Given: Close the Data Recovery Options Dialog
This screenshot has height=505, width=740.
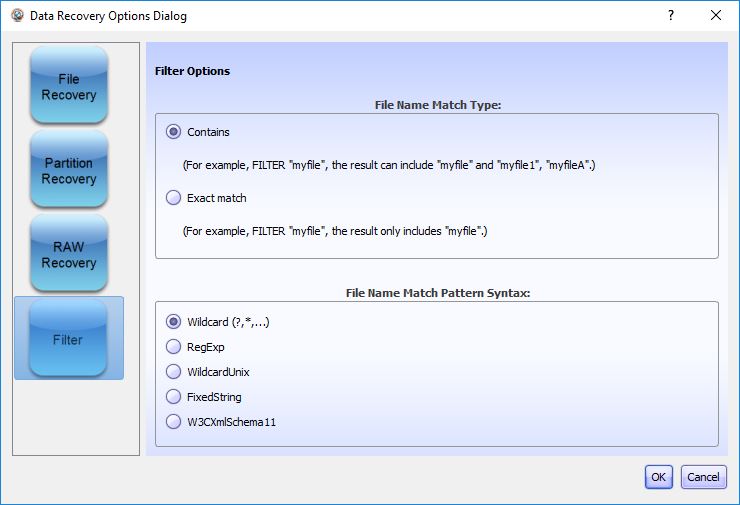Looking at the screenshot, I should click(x=715, y=15).
